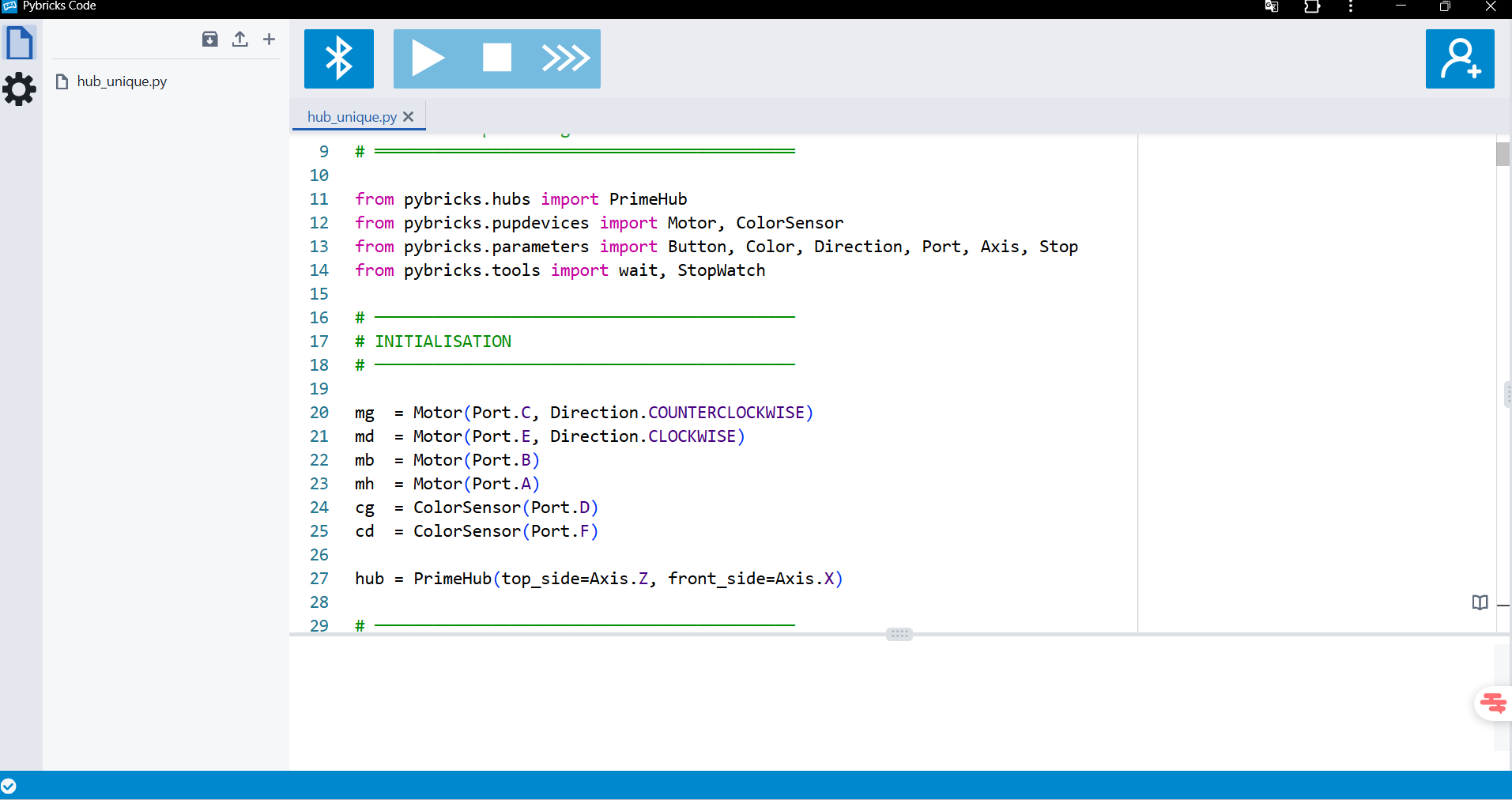
Task: Connect to hub via Bluetooth button
Action: (x=339, y=58)
